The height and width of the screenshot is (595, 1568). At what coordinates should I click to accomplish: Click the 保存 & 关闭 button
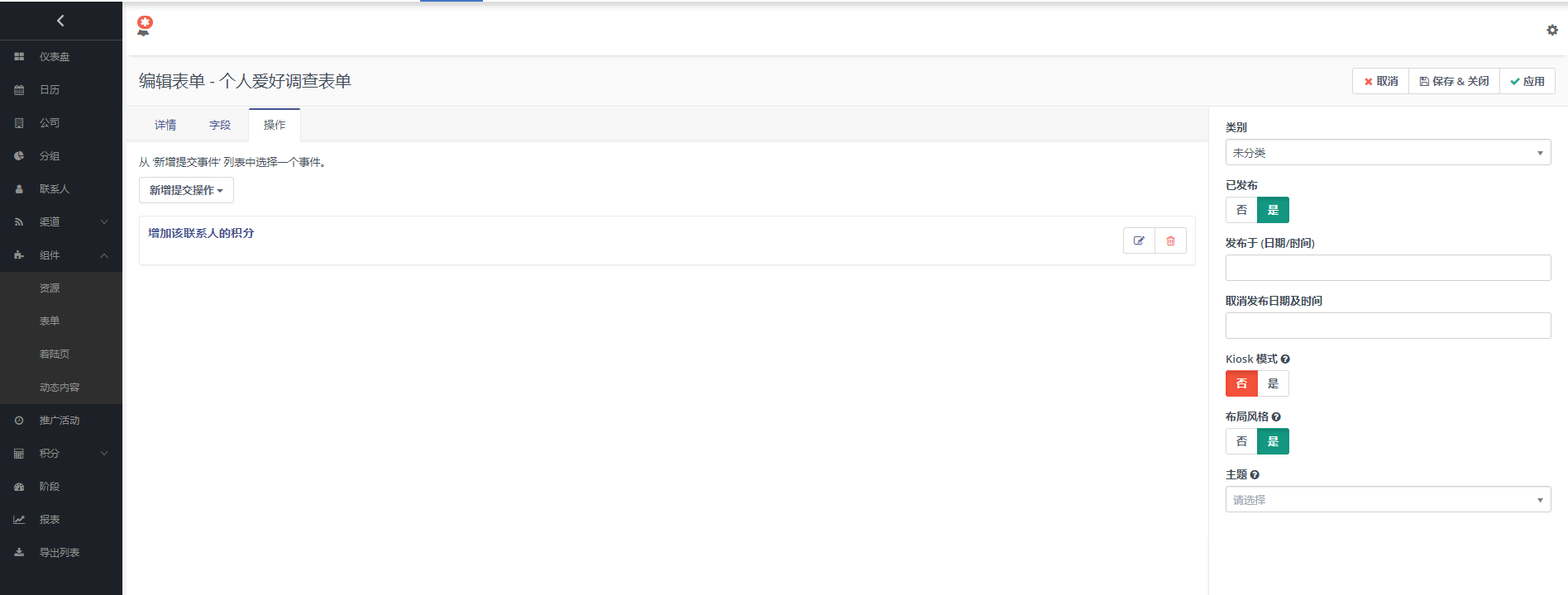click(1454, 81)
